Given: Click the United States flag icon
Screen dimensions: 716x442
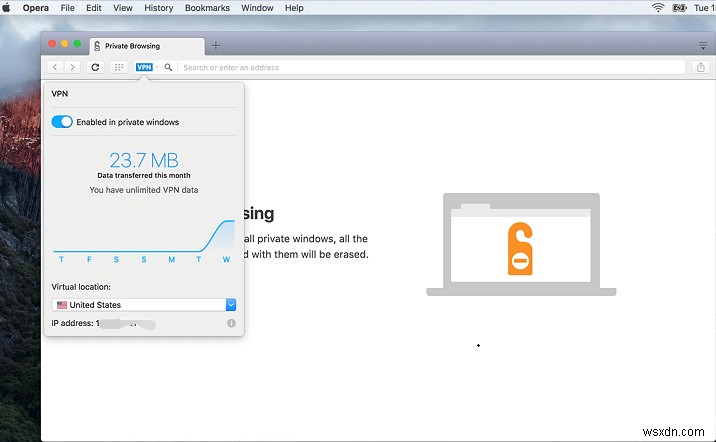Looking at the screenshot, I should [x=62, y=305].
